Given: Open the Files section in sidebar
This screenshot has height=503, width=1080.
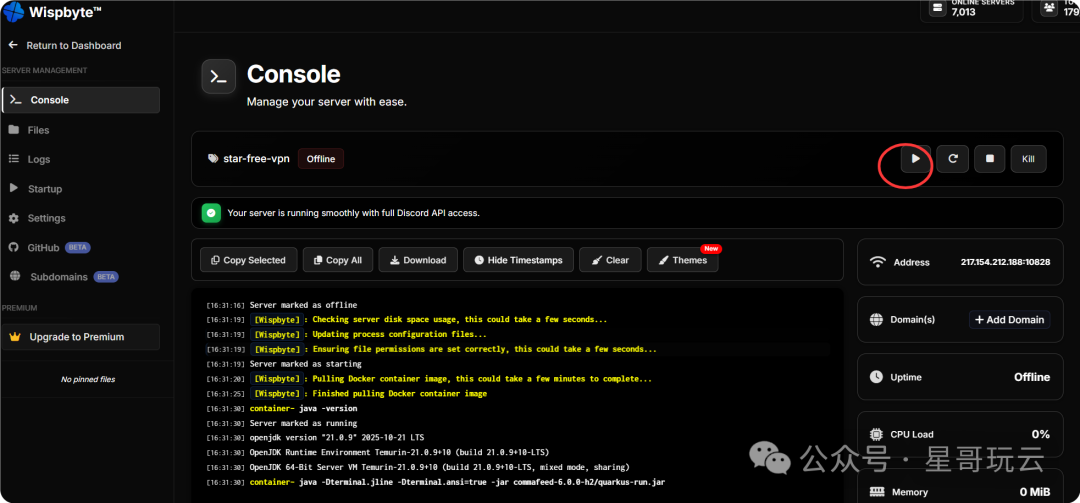Looking at the screenshot, I should pos(38,130).
